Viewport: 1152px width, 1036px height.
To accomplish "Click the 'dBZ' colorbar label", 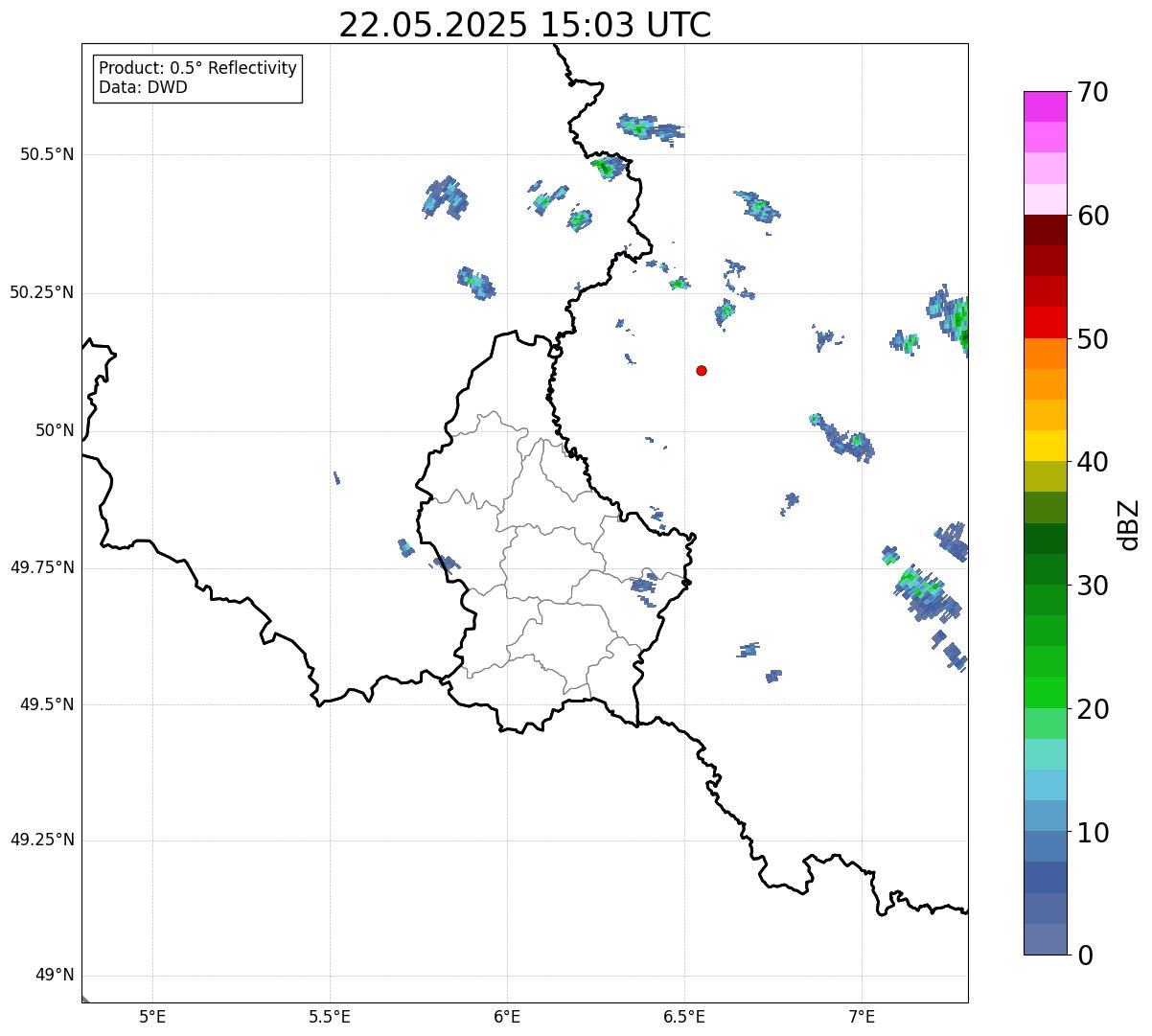I will 1130,524.
